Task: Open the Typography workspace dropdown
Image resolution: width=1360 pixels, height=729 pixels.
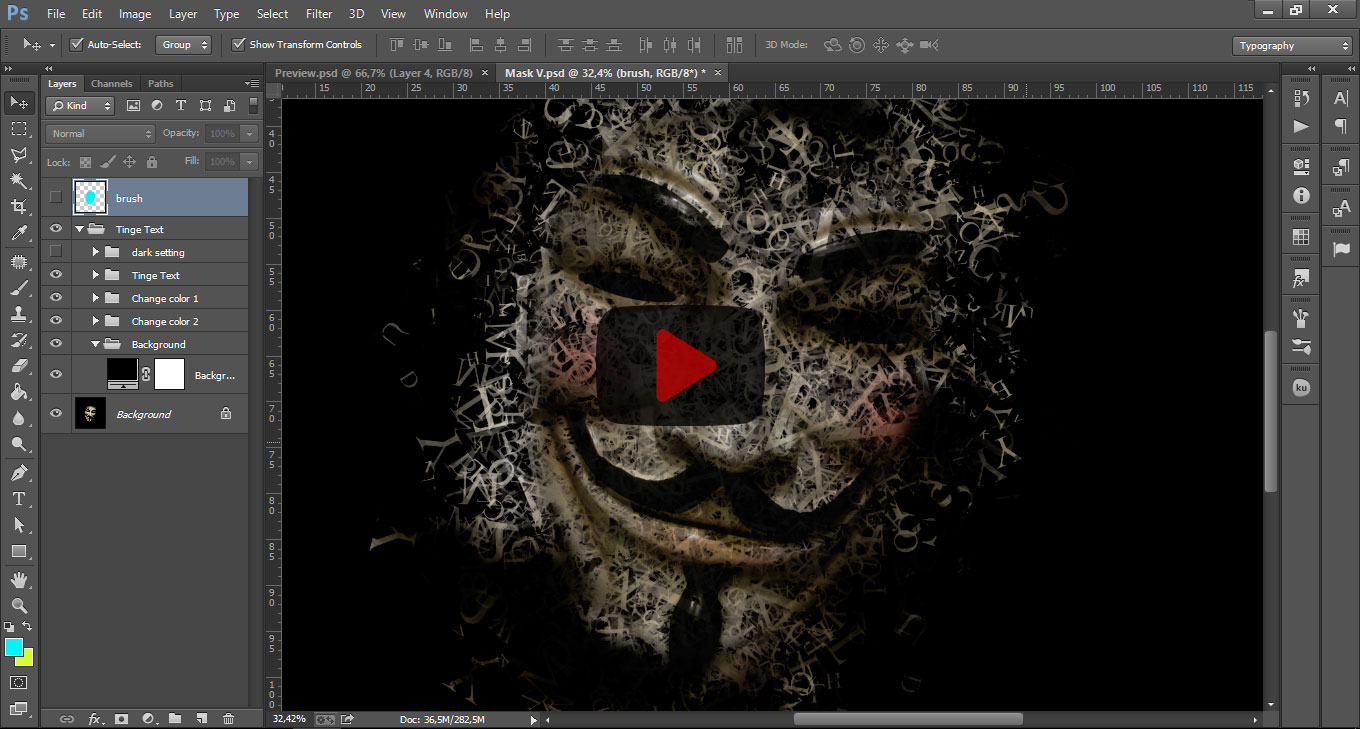Action: pos(1292,46)
